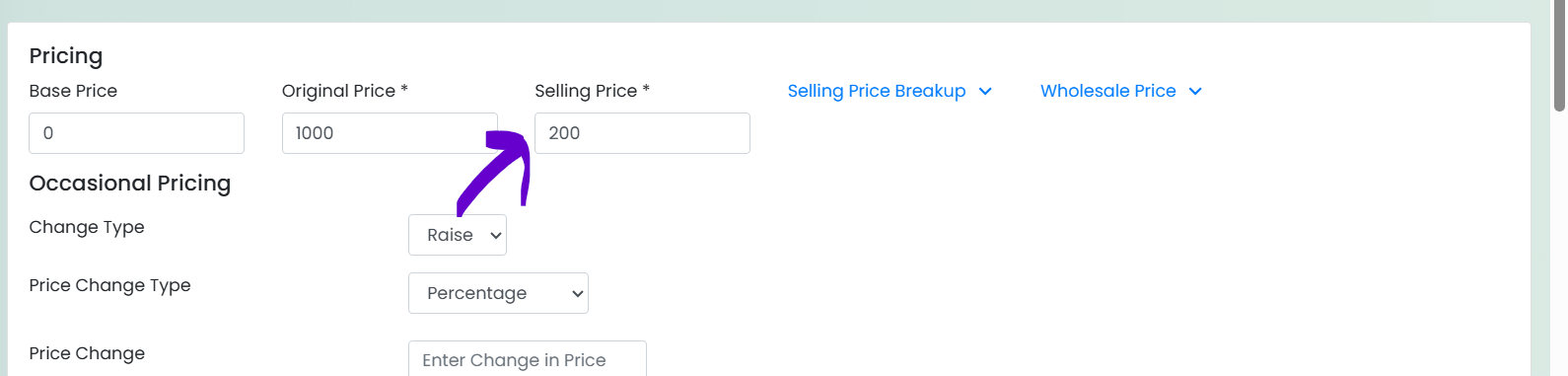Click the Pricing section heading
This screenshot has width=1568, height=376.
(66, 56)
